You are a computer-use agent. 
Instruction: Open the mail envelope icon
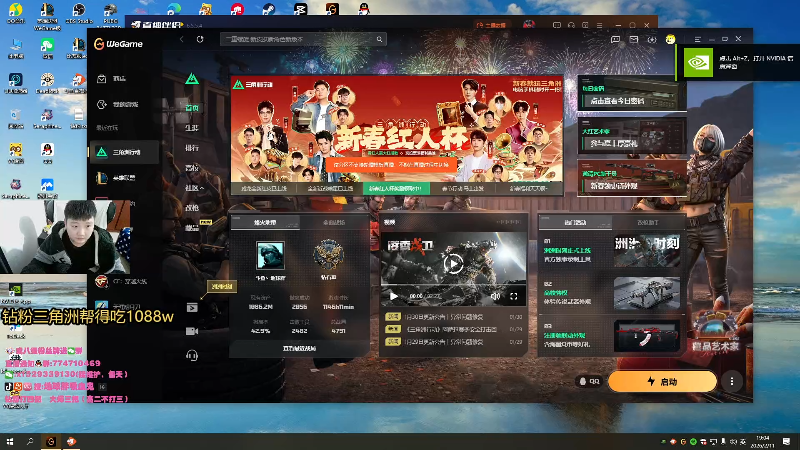coord(634,39)
